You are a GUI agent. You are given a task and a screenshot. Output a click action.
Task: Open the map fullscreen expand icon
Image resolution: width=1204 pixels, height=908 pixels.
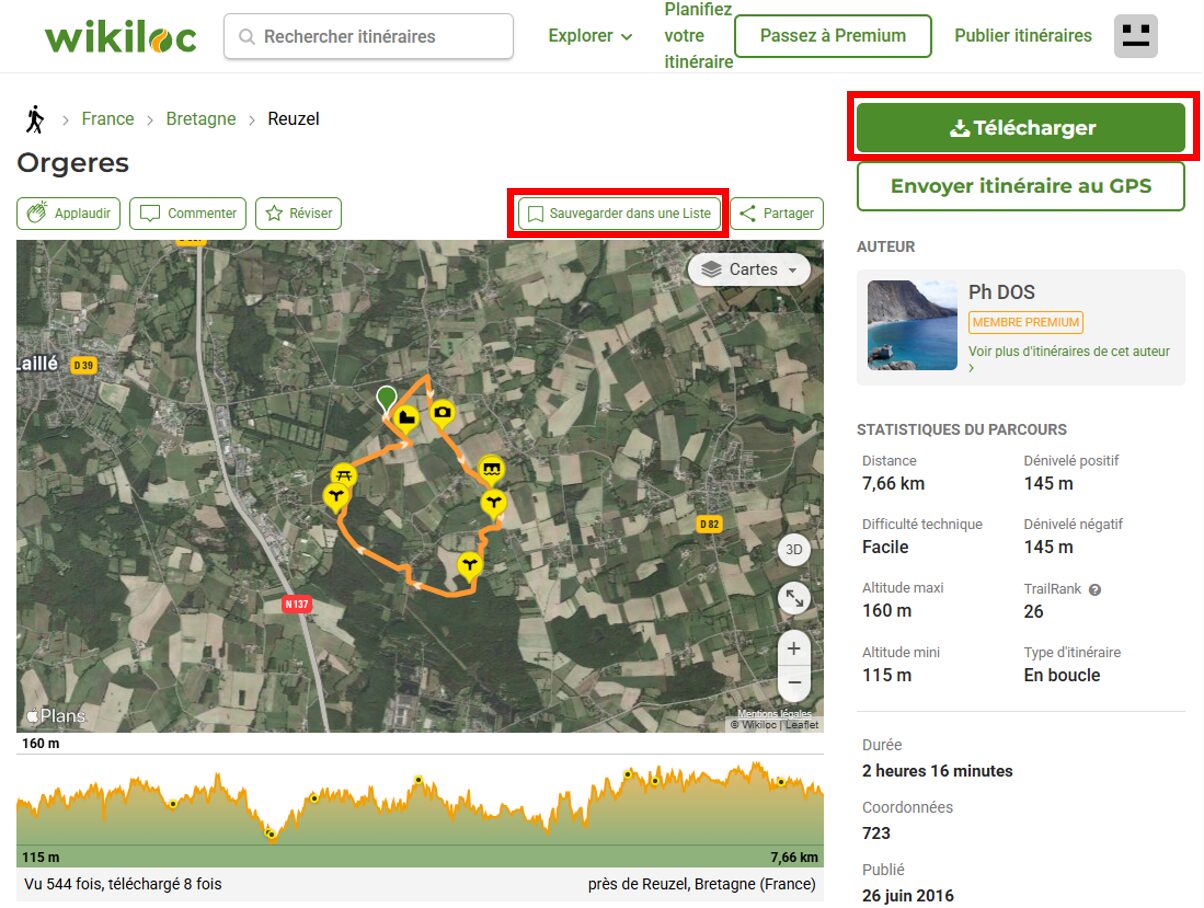tap(794, 599)
